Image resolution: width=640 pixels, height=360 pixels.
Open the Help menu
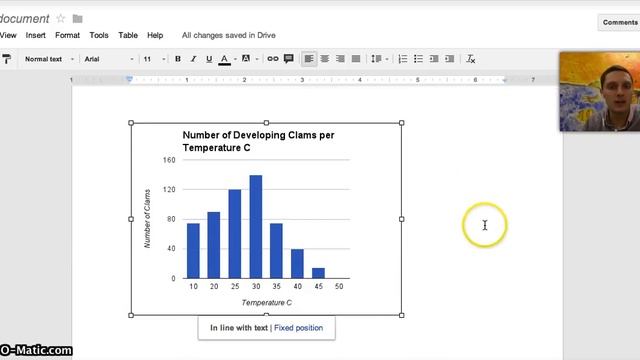click(155, 36)
